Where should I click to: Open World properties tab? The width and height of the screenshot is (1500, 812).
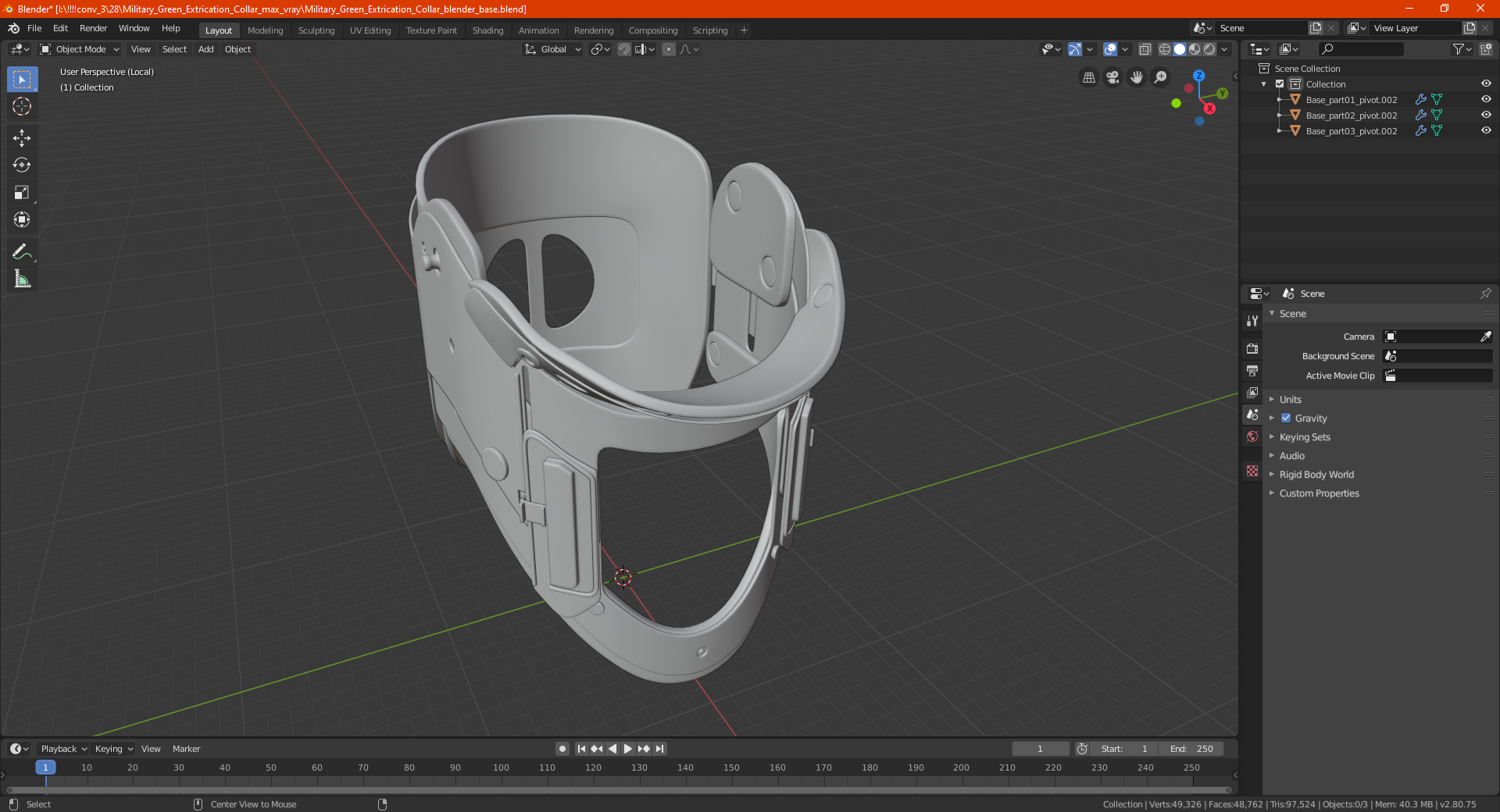[x=1252, y=436]
